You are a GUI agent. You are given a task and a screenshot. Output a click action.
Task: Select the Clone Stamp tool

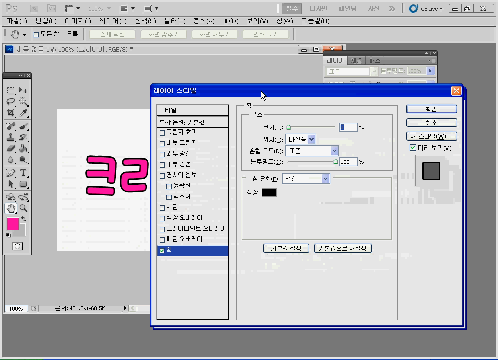[10, 137]
